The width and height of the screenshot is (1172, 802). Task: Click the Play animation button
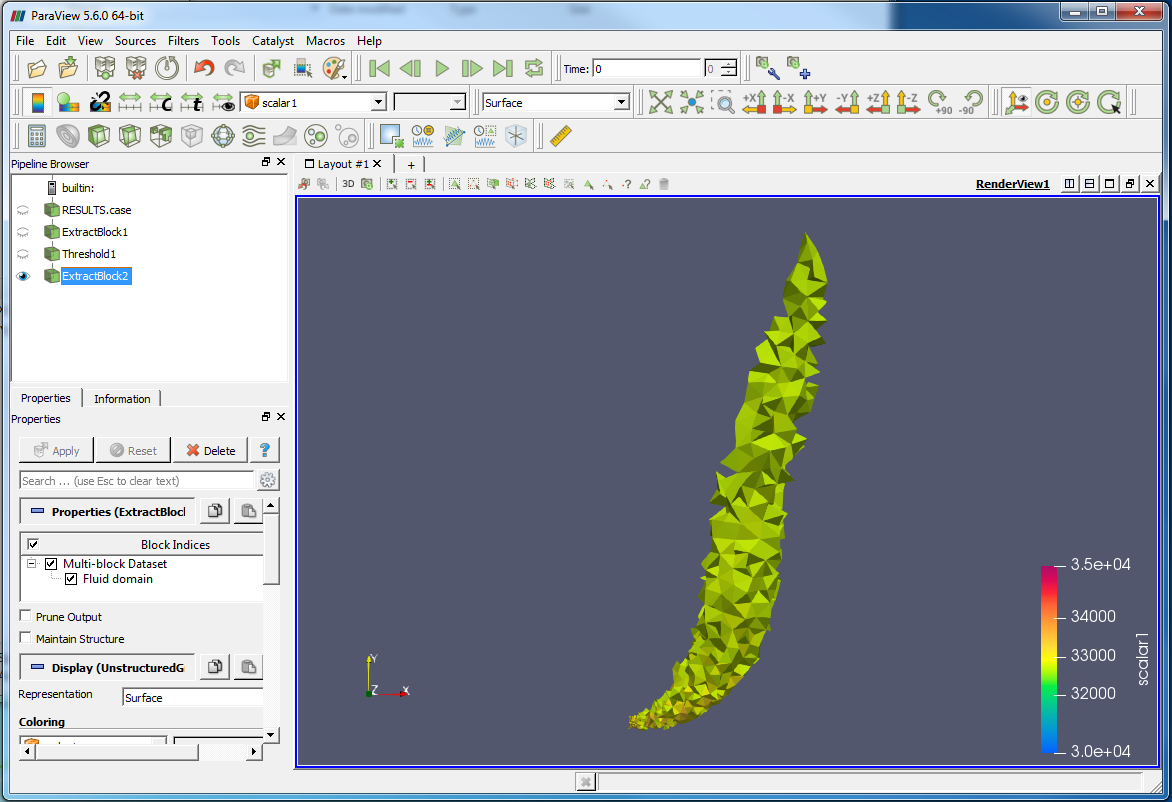(x=442, y=68)
